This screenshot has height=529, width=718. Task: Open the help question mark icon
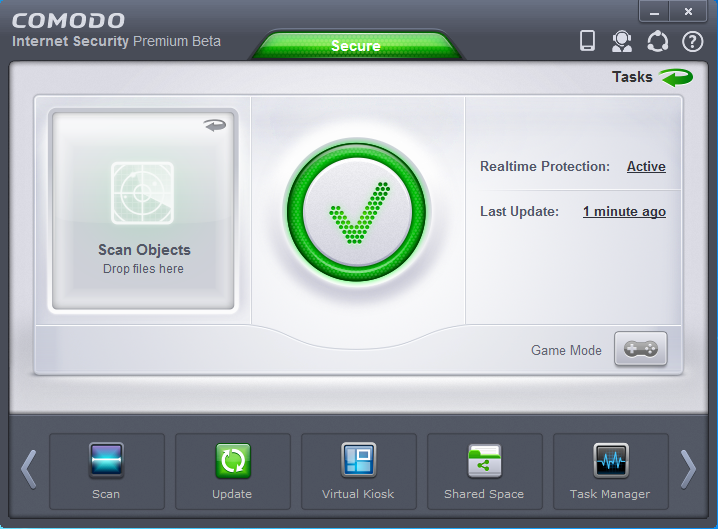[x=692, y=42]
